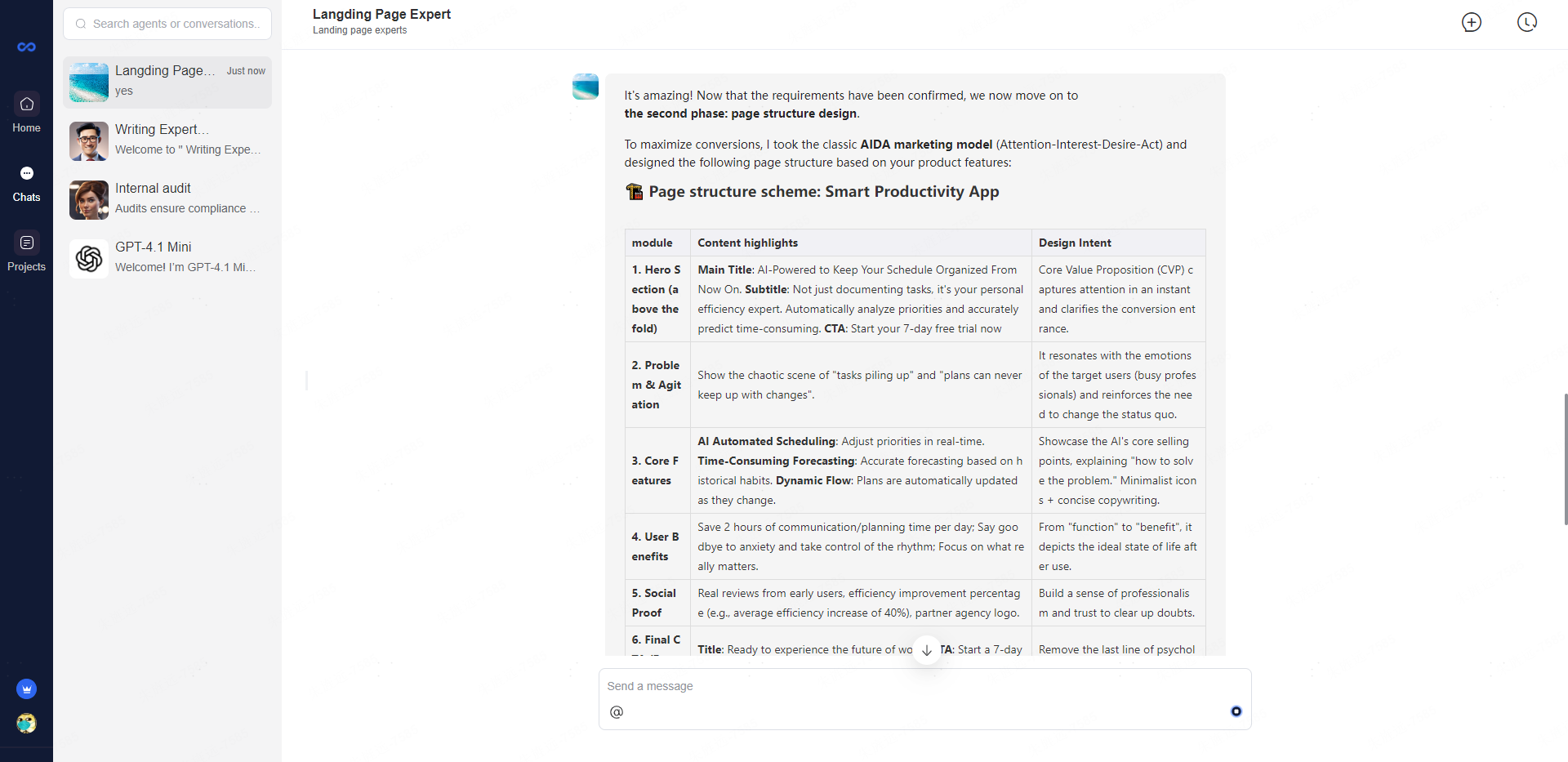Image resolution: width=1568 pixels, height=762 pixels.
Task: Open the user profile avatar
Action: pyautogui.click(x=26, y=724)
